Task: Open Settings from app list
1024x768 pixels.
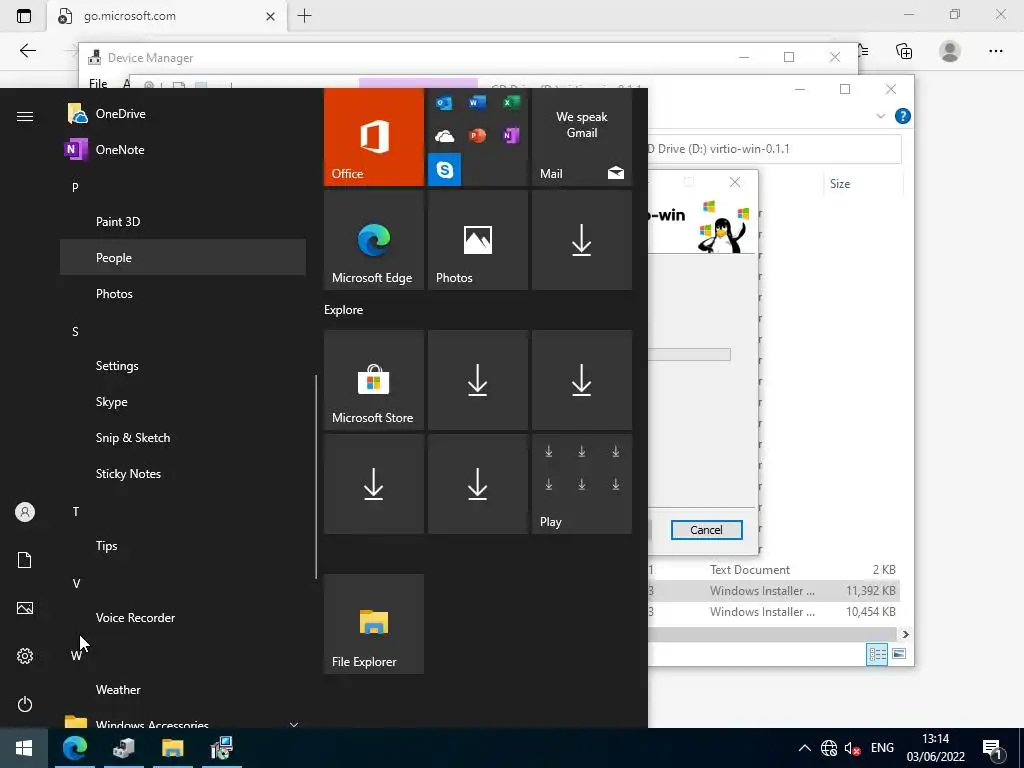Action: 183,366
